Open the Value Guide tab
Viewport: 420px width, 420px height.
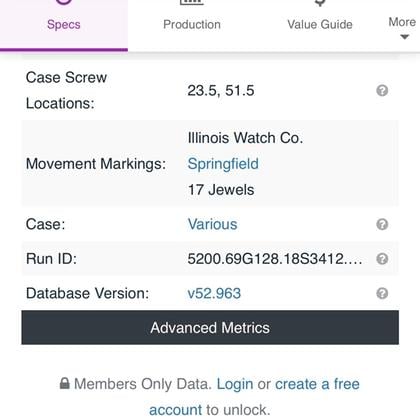[320, 25]
